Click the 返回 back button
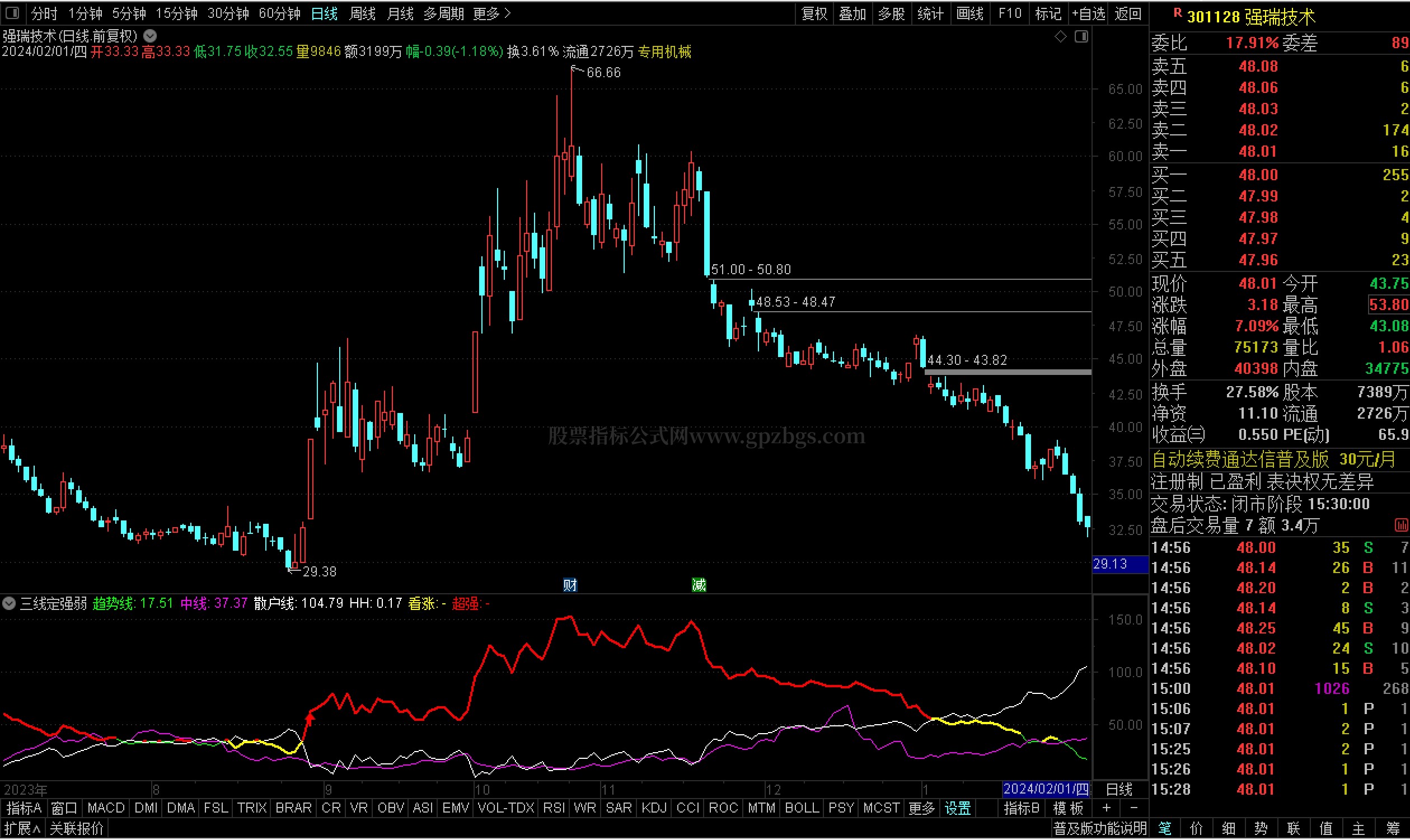The height and width of the screenshot is (840, 1410). (x=1127, y=13)
